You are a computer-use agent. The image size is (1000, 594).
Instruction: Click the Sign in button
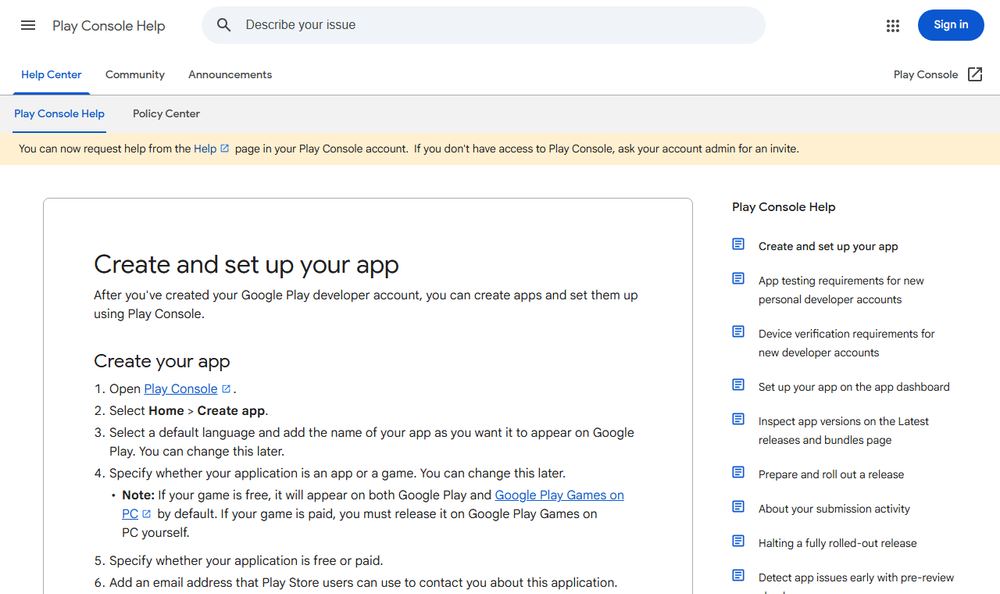click(x=950, y=25)
